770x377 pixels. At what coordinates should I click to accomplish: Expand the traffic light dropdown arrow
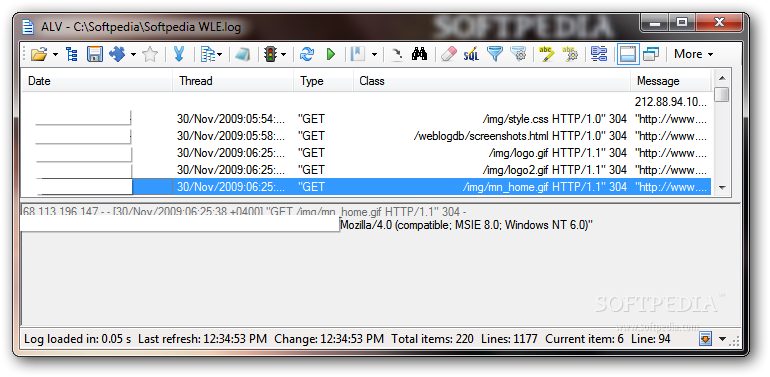pos(283,54)
